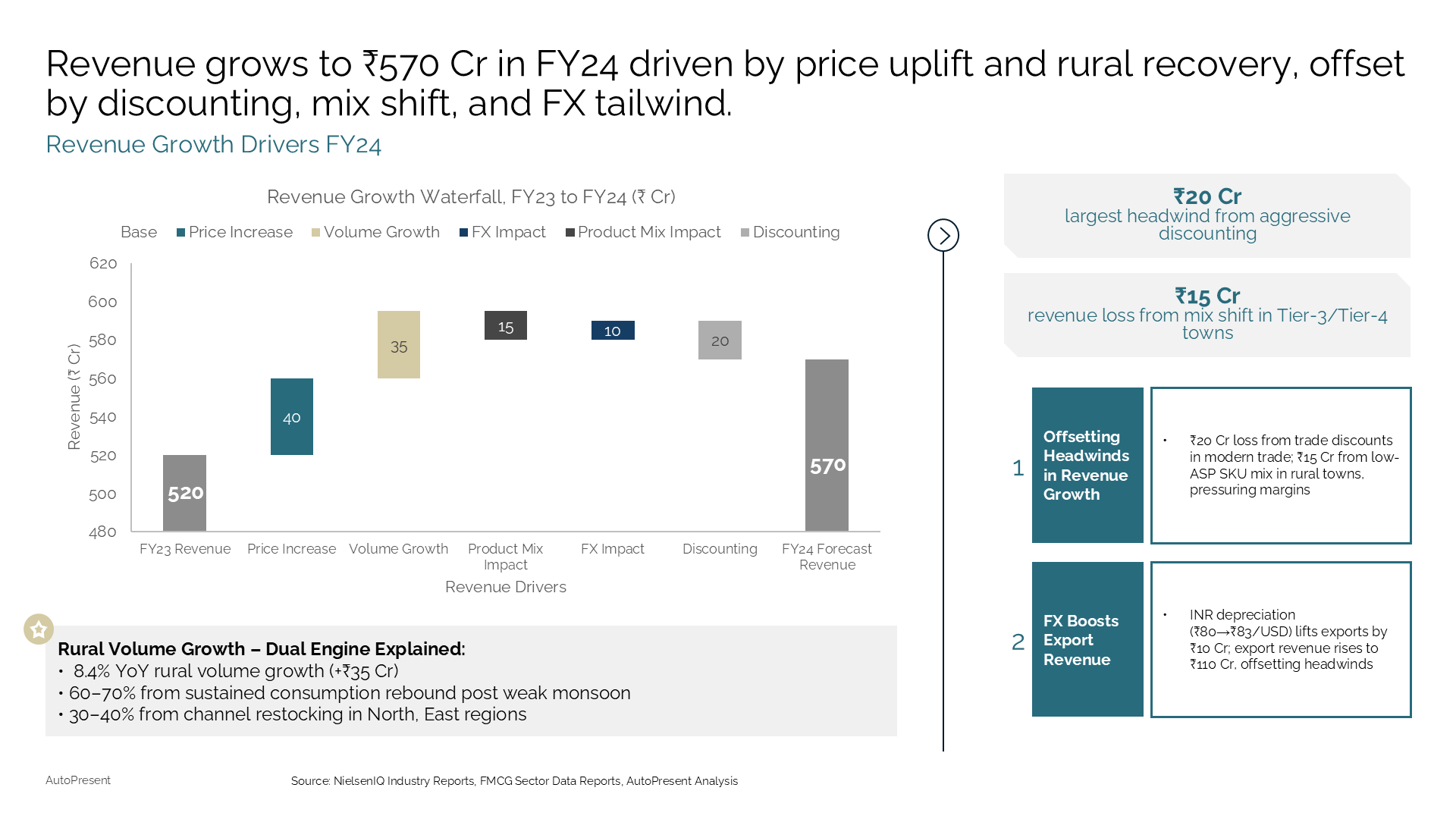1456x819 pixels.
Task: Click the FX Impact legend marker
Action: coord(463,233)
